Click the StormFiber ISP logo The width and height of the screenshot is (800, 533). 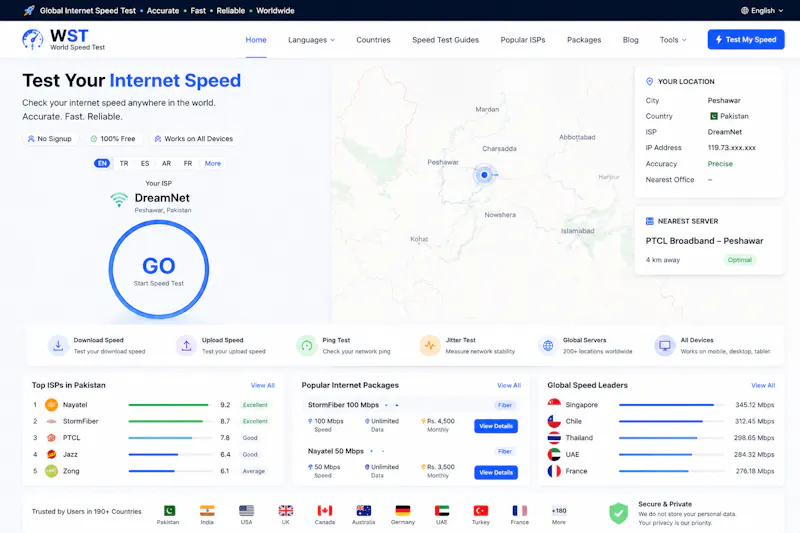coord(52,421)
